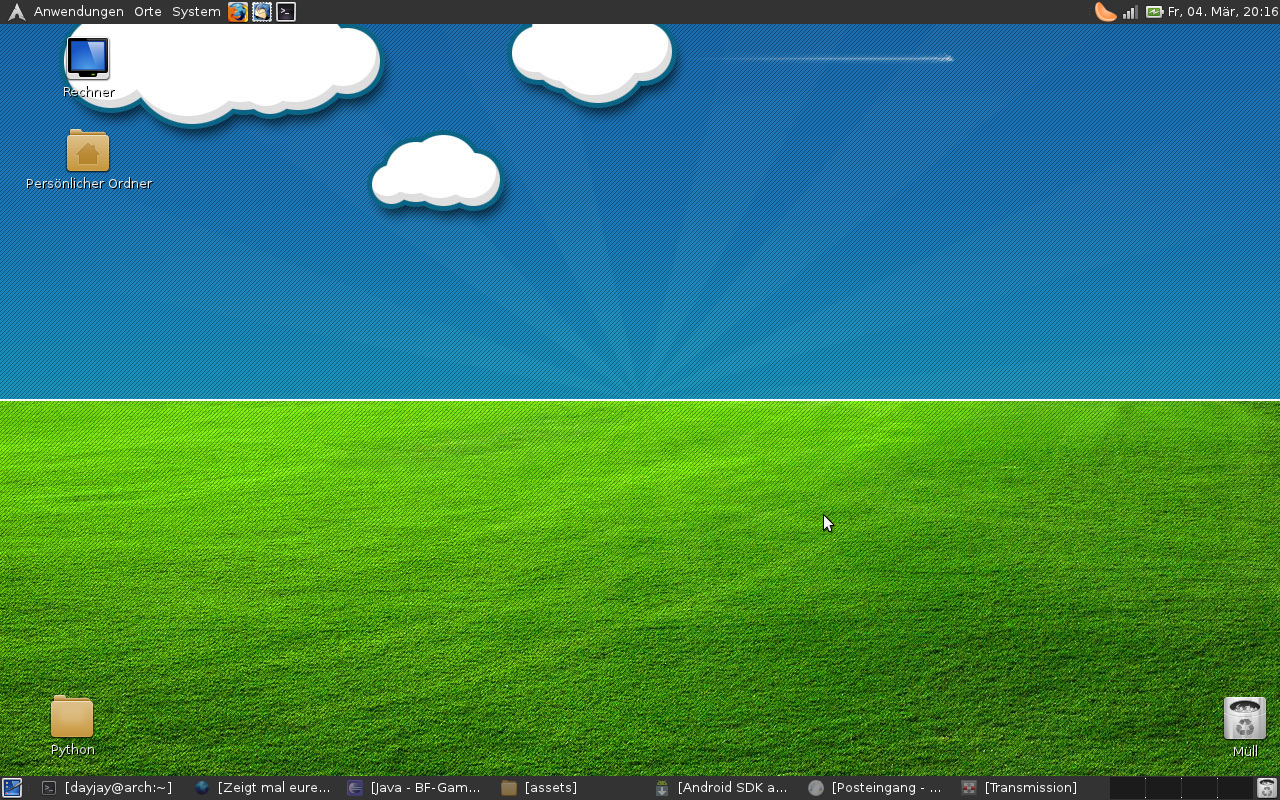This screenshot has width=1280, height=800.
Task: Select the Persönlicher Ordner desktop icon
Action: coord(88,160)
